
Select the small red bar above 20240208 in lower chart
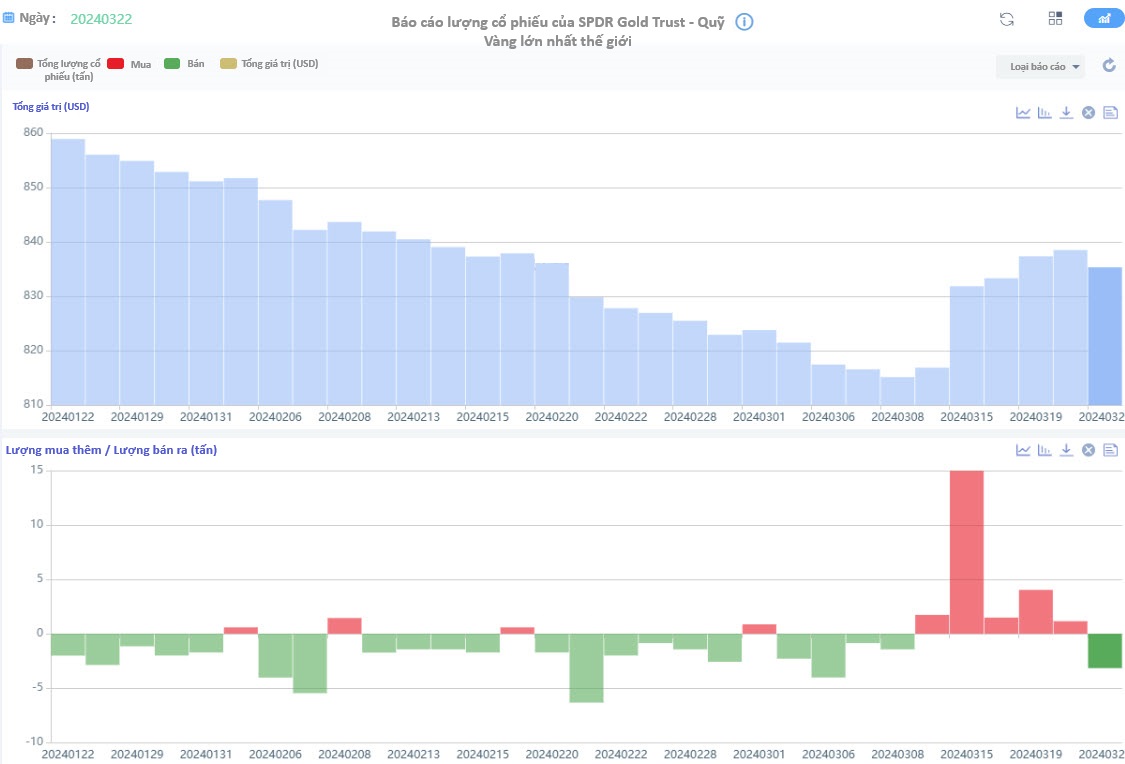344,626
